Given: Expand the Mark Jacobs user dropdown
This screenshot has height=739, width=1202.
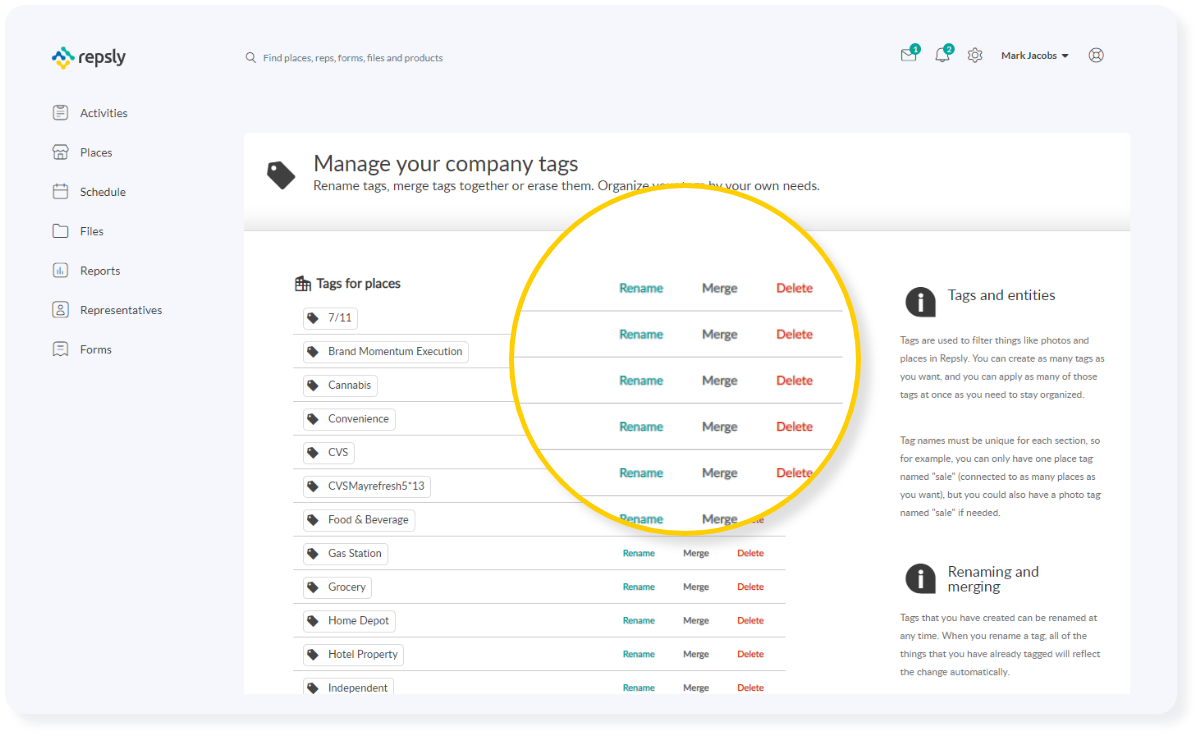Looking at the screenshot, I should (1035, 56).
